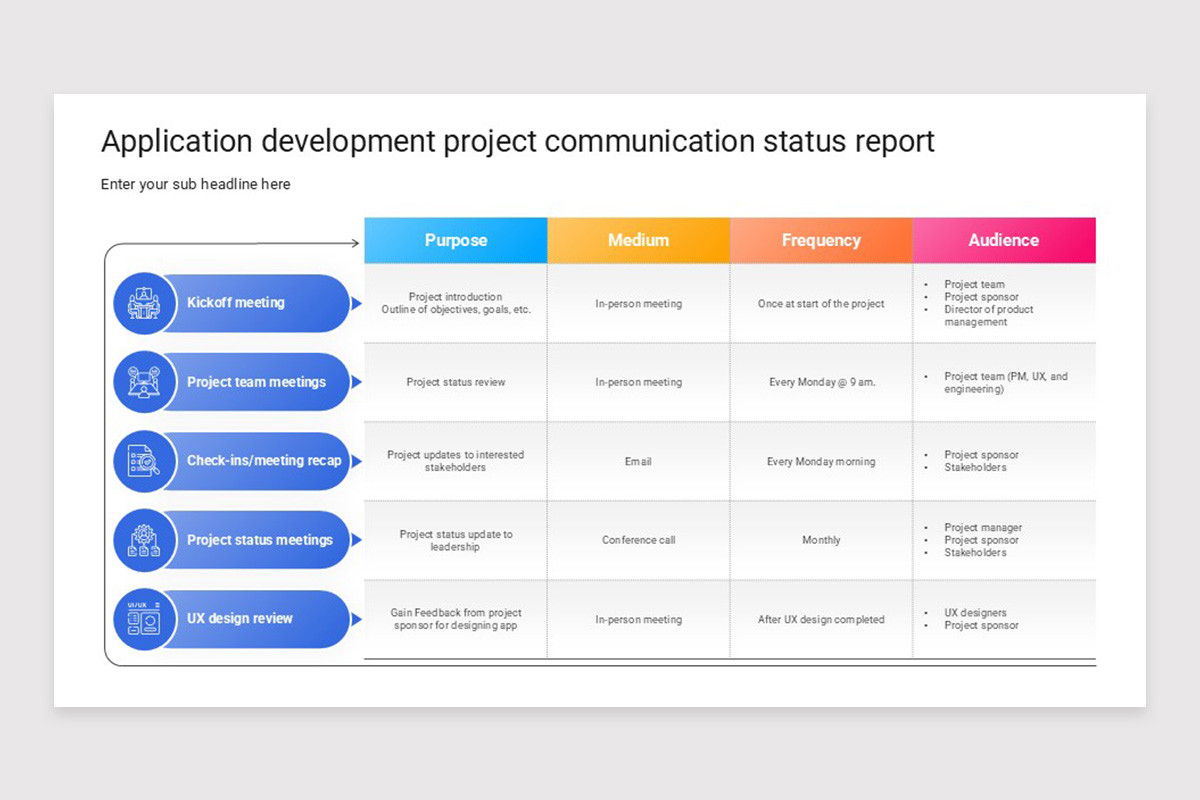Select the Kickoff meeting icon circle
This screenshot has width=1200, height=800.
(145, 303)
